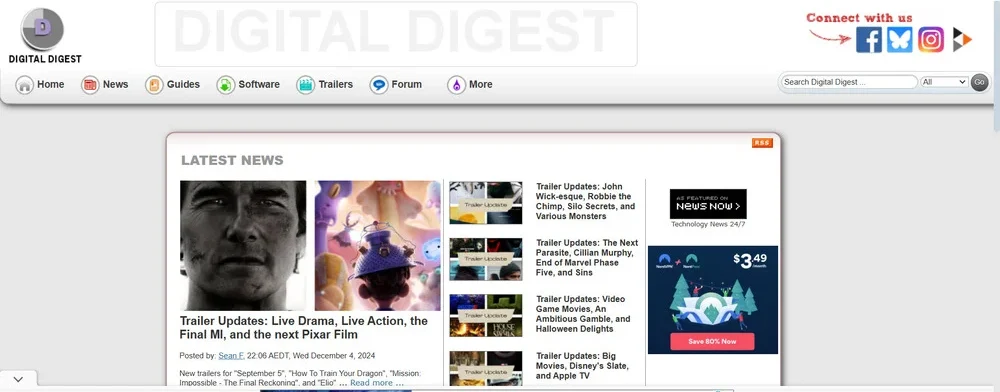Open the Software menu item
1000x392 pixels.
click(x=259, y=84)
